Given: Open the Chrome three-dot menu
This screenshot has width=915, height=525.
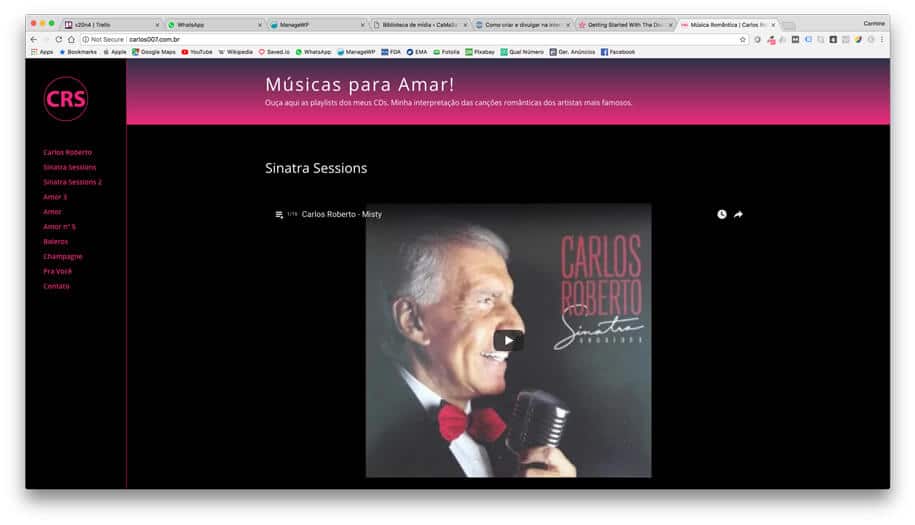Looking at the screenshot, I should (881, 39).
